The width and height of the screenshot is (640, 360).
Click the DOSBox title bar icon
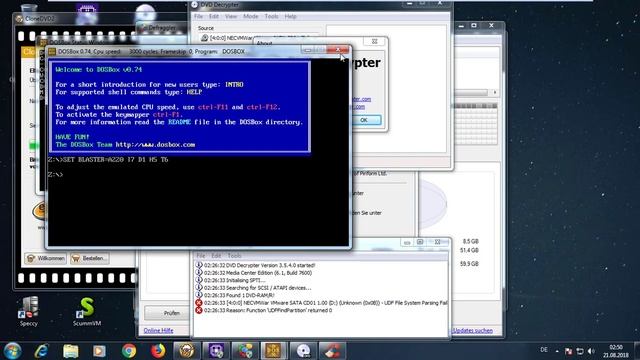(x=52, y=52)
